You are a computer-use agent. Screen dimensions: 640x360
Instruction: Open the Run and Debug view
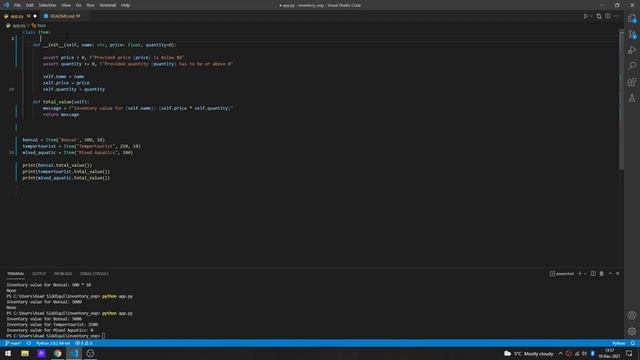[x=632, y=50]
